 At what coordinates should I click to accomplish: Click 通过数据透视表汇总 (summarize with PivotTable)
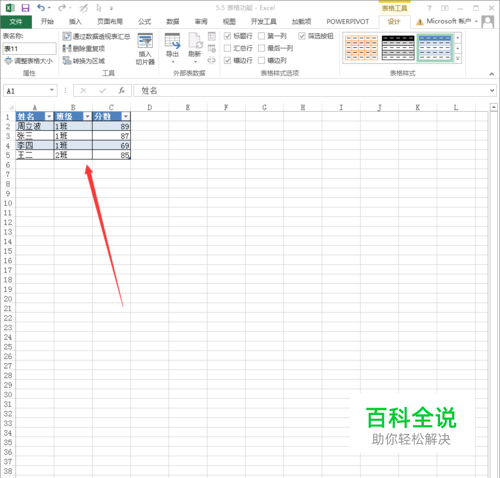pos(96,36)
